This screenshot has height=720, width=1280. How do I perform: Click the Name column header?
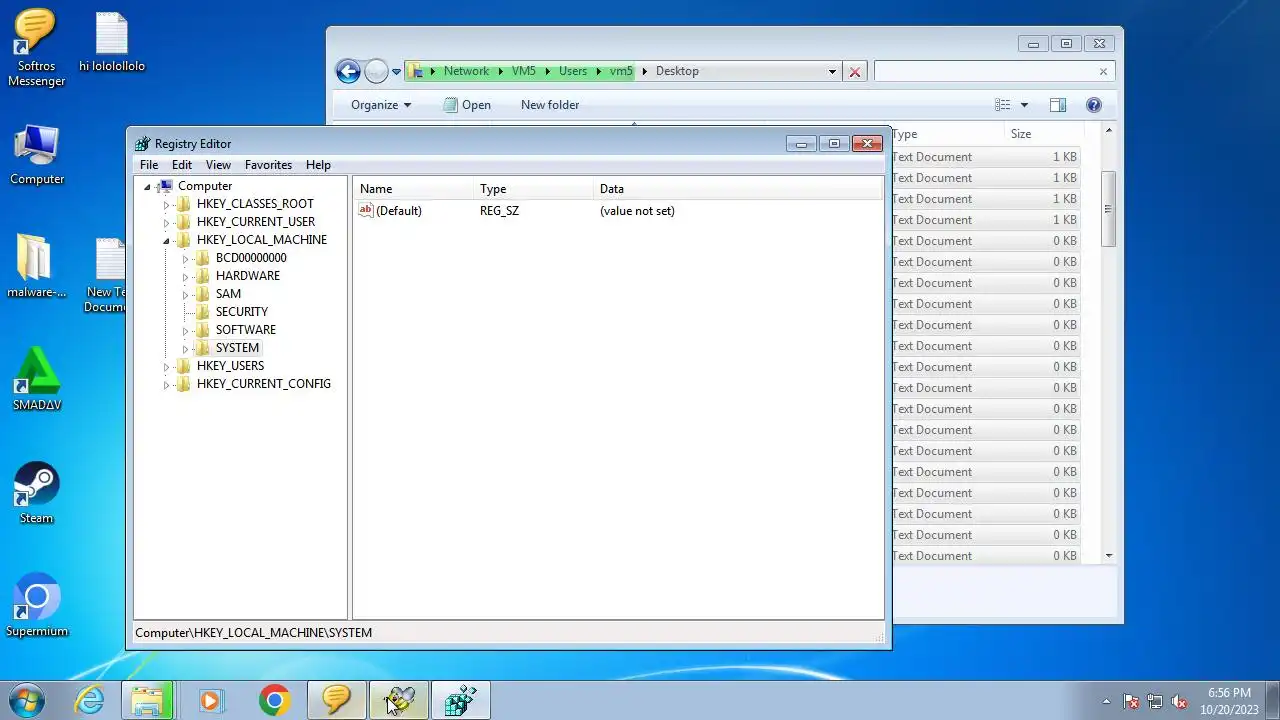(412, 189)
